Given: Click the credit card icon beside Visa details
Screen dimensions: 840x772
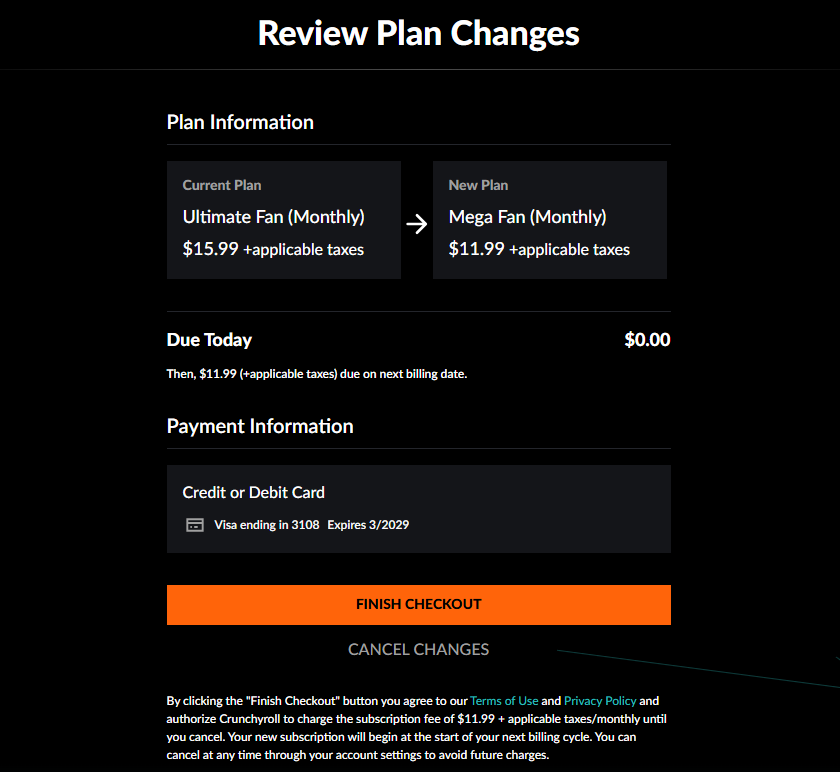Looking at the screenshot, I should tap(194, 524).
